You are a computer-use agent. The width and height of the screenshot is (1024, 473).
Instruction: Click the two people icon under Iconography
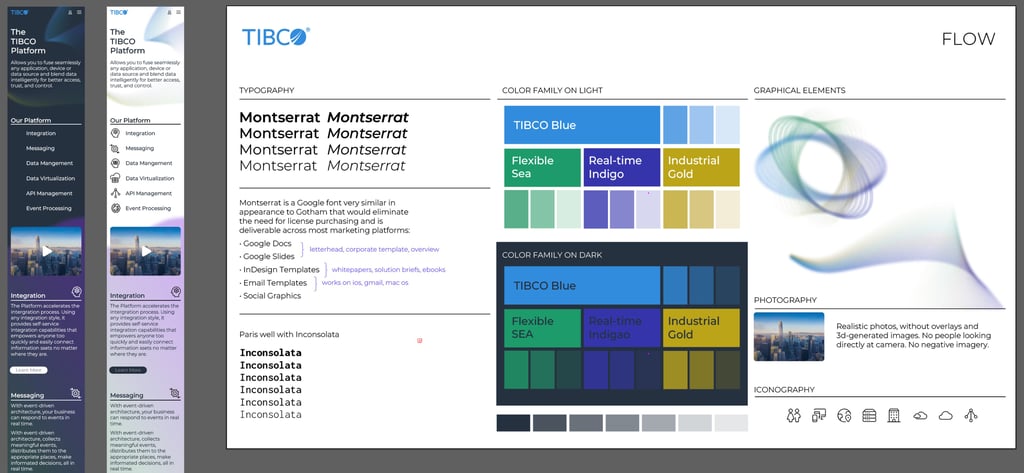pos(793,415)
